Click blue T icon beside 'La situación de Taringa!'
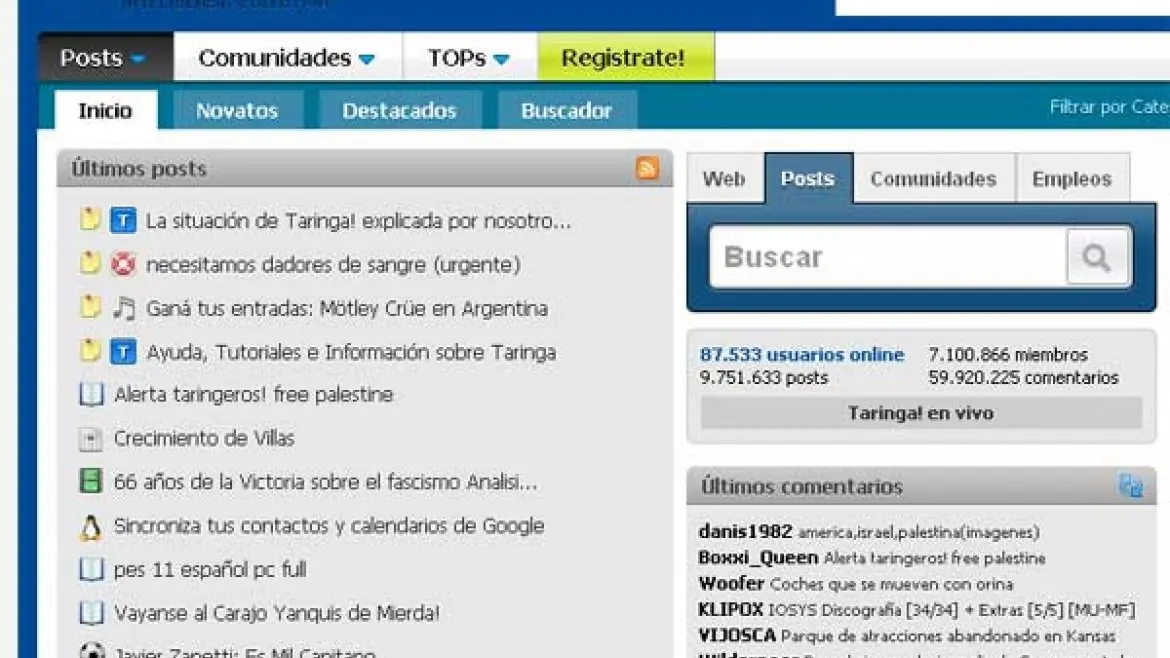The image size is (1170, 658). click(x=123, y=220)
